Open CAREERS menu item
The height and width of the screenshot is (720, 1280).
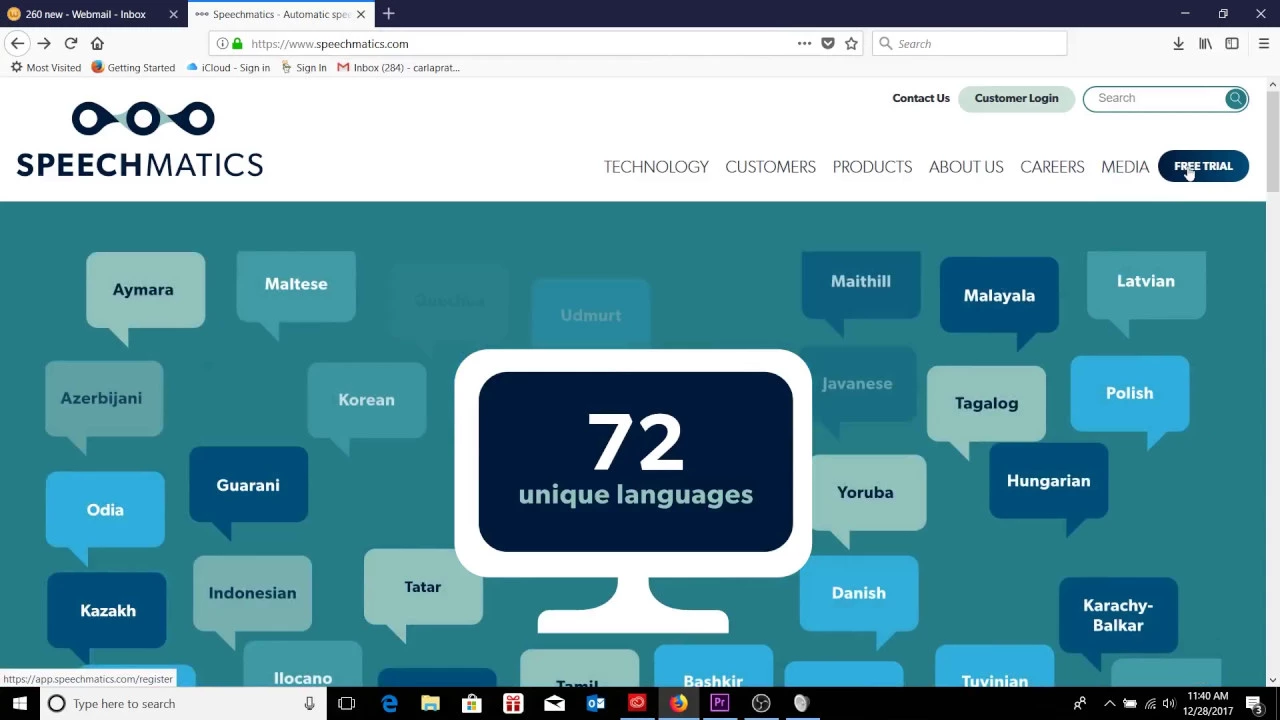pos(1052,167)
